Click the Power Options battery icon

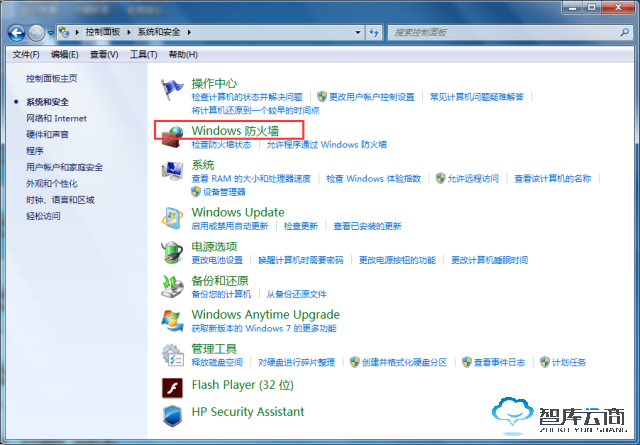click(x=172, y=252)
